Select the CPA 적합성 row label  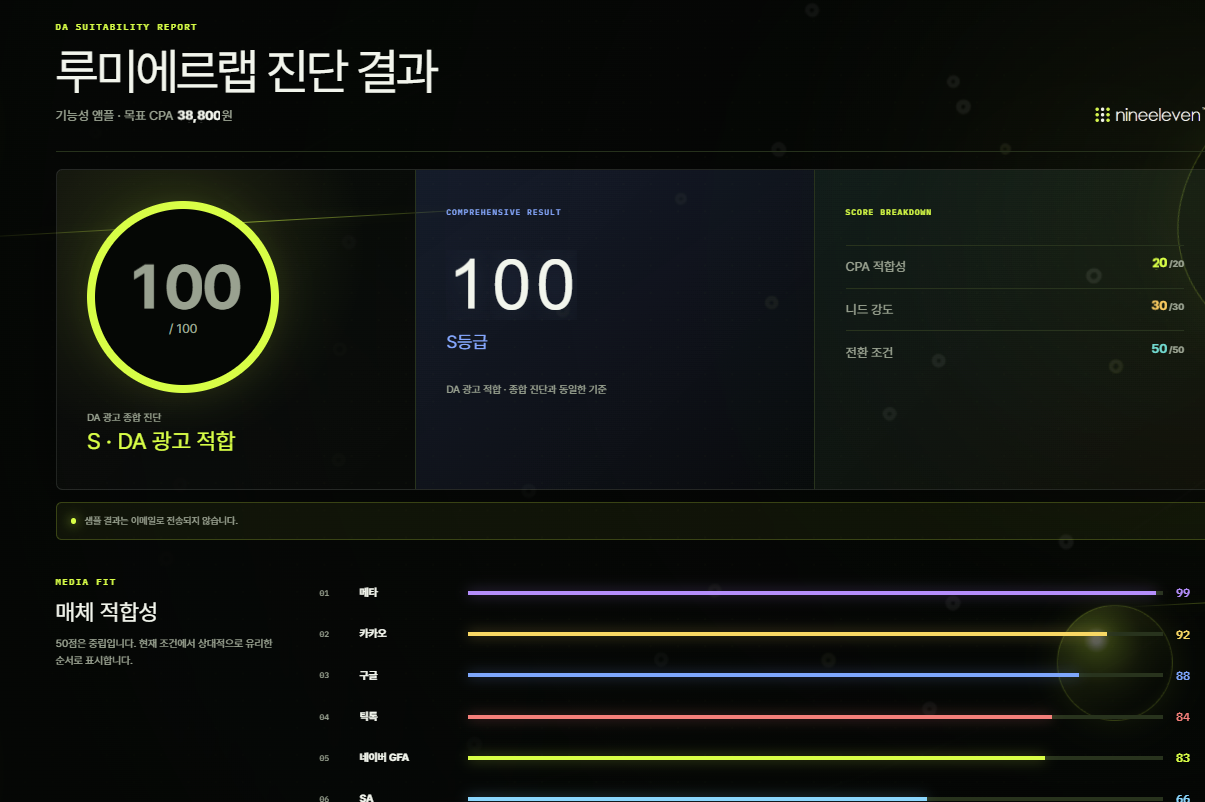pyautogui.click(x=875, y=266)
